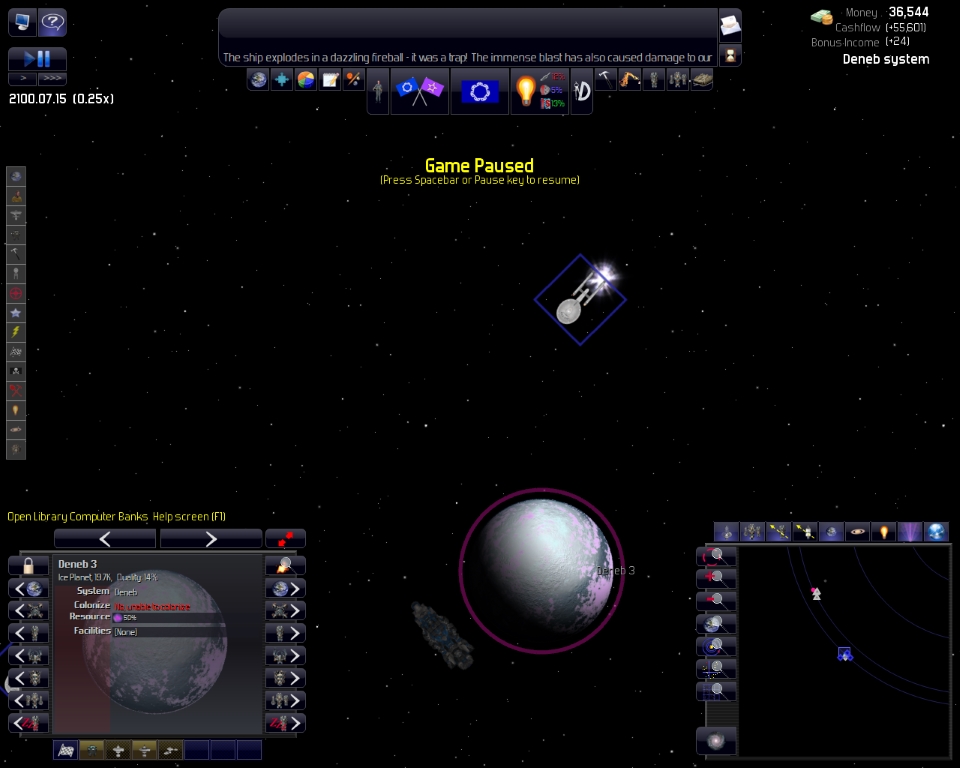Toggle the padlock lock selection button

click(x=28, y=566)
